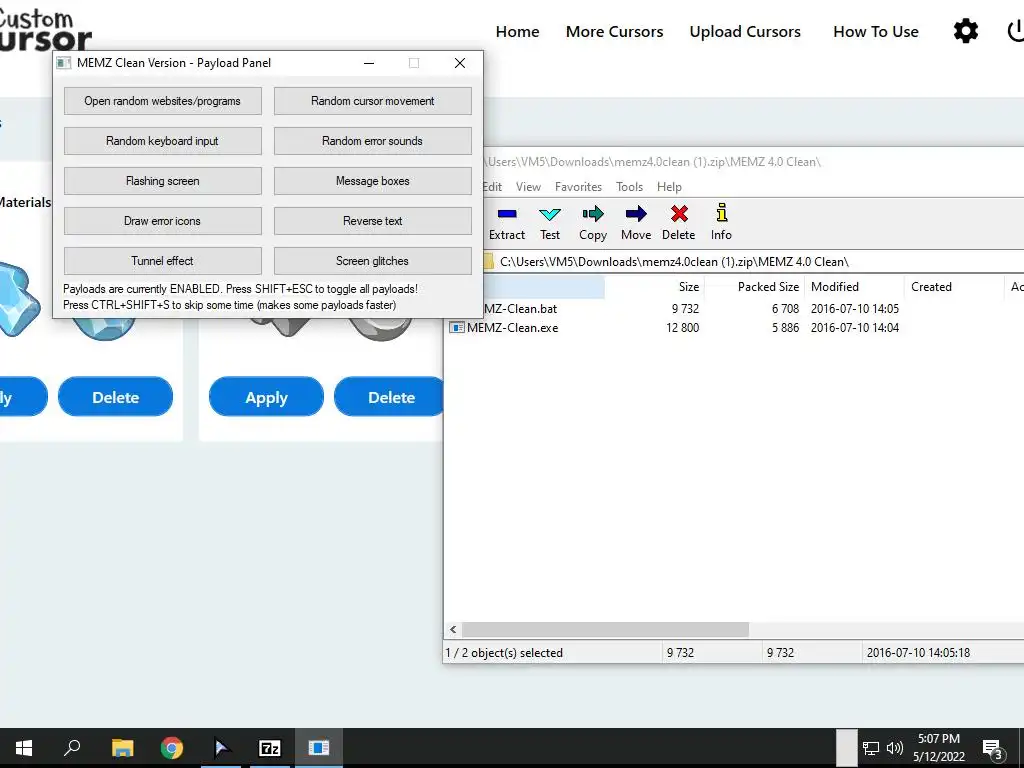Open Upload Cursors page
The width and height of the screenshot is (1024, 768).
(x=745, y=31)
